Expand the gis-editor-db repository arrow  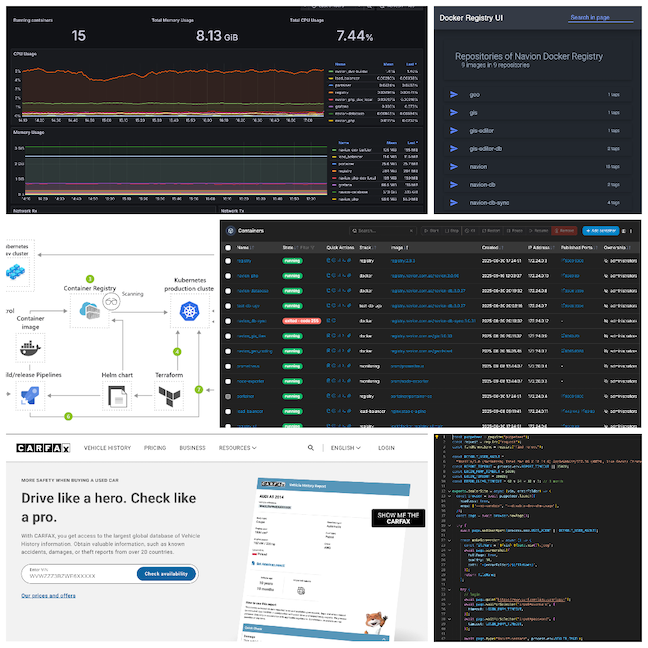454,148
